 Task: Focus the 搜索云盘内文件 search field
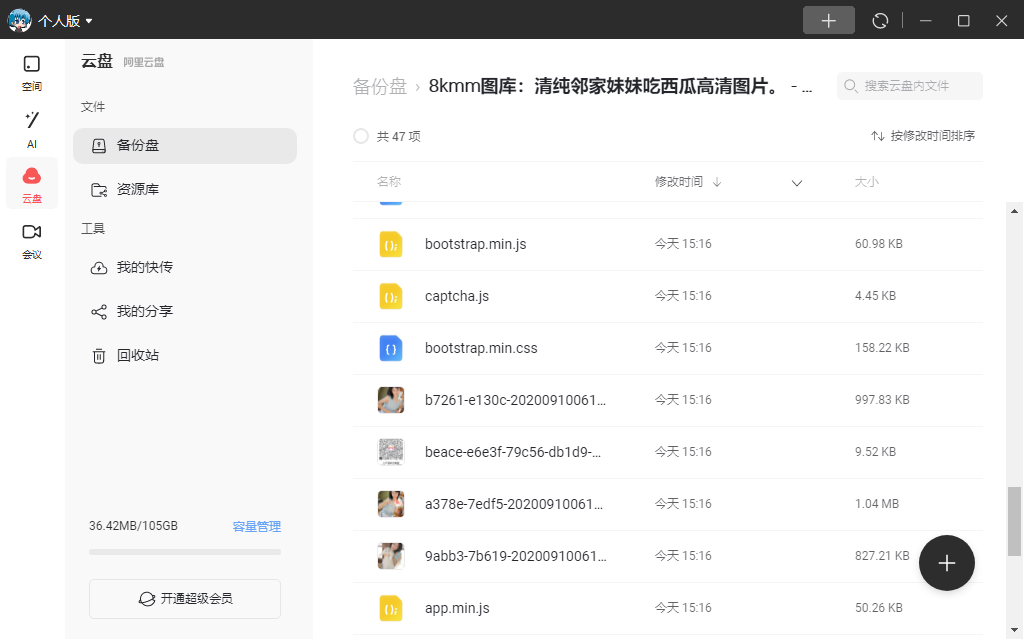tap(910, 86)
